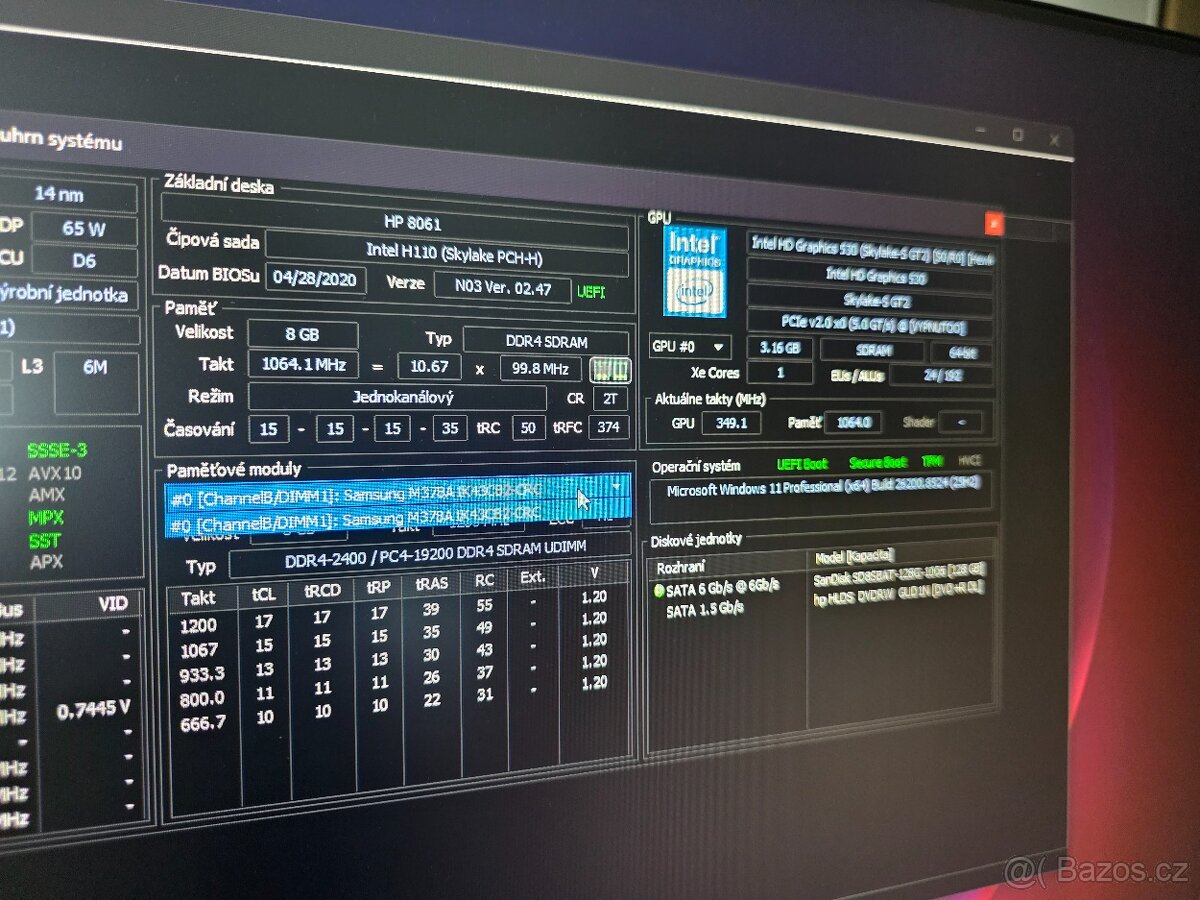
Task: Click the green SST feature label
Action: tap(44, 540)
